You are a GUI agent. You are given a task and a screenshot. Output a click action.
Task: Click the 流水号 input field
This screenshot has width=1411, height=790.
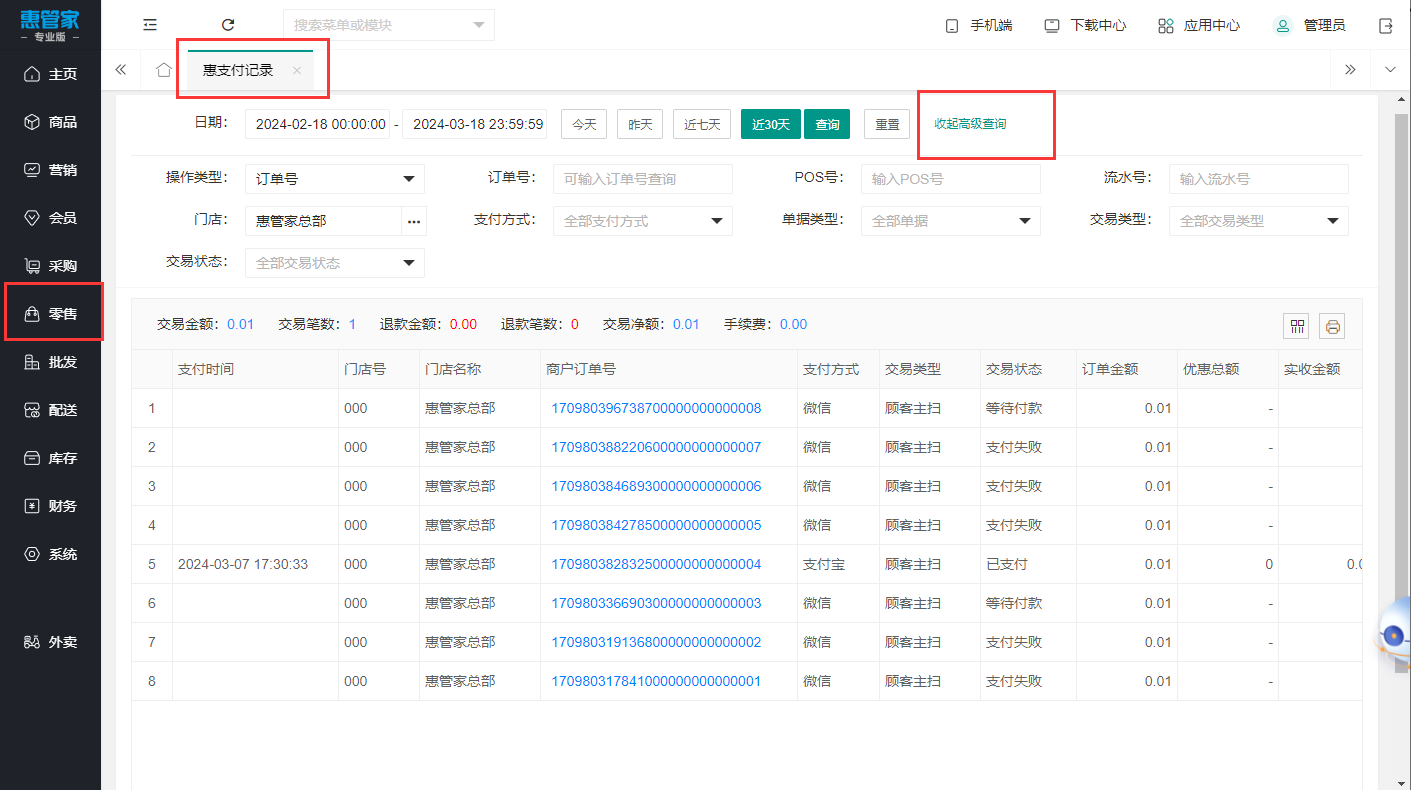click(1259, 179)
